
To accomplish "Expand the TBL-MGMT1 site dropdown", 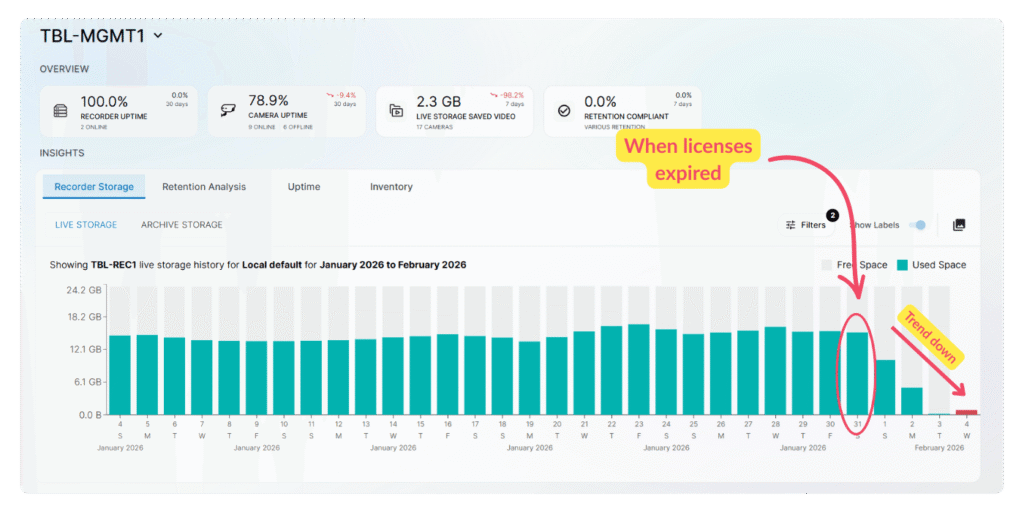I will point(158,36).
